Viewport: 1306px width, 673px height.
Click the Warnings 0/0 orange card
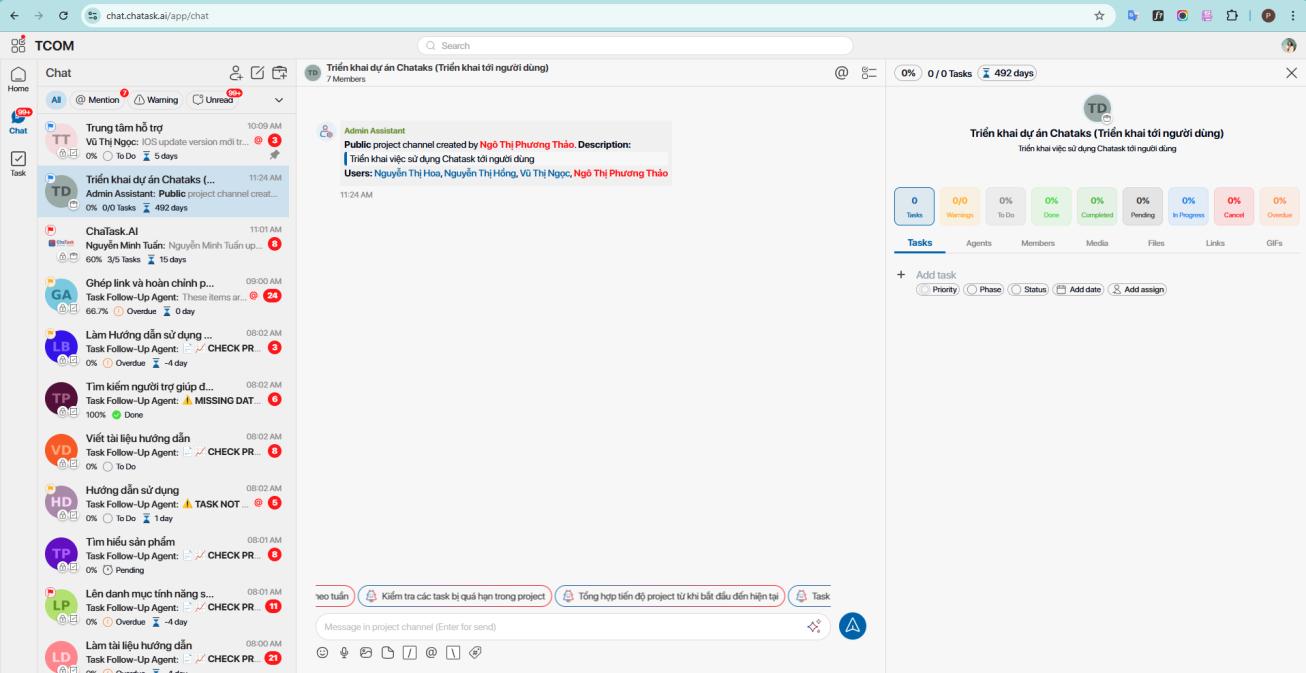pos(959,206)
